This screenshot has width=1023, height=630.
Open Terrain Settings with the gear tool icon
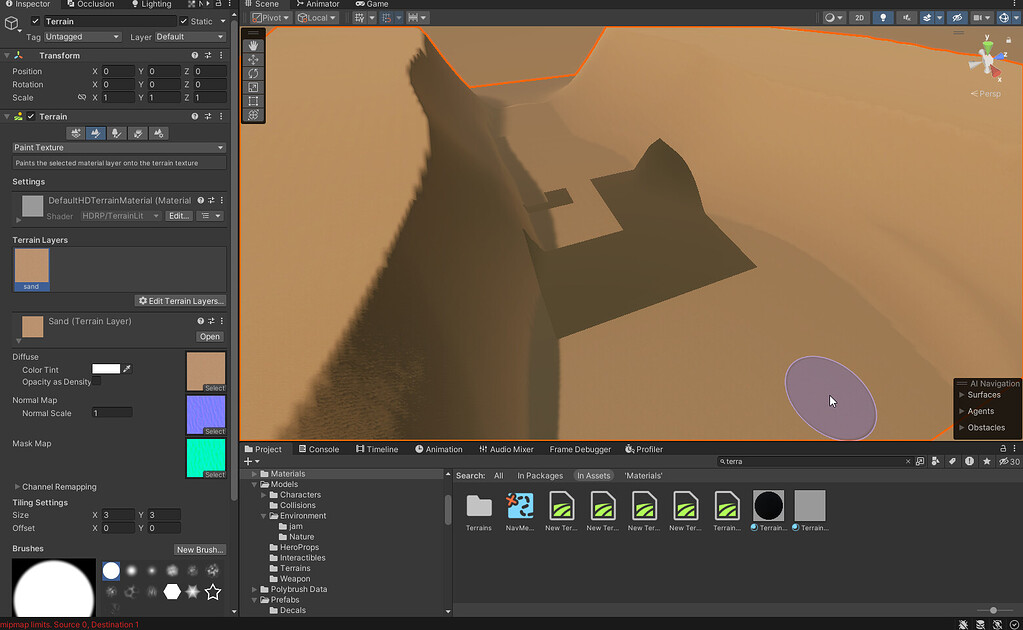(x=158, y=134)
